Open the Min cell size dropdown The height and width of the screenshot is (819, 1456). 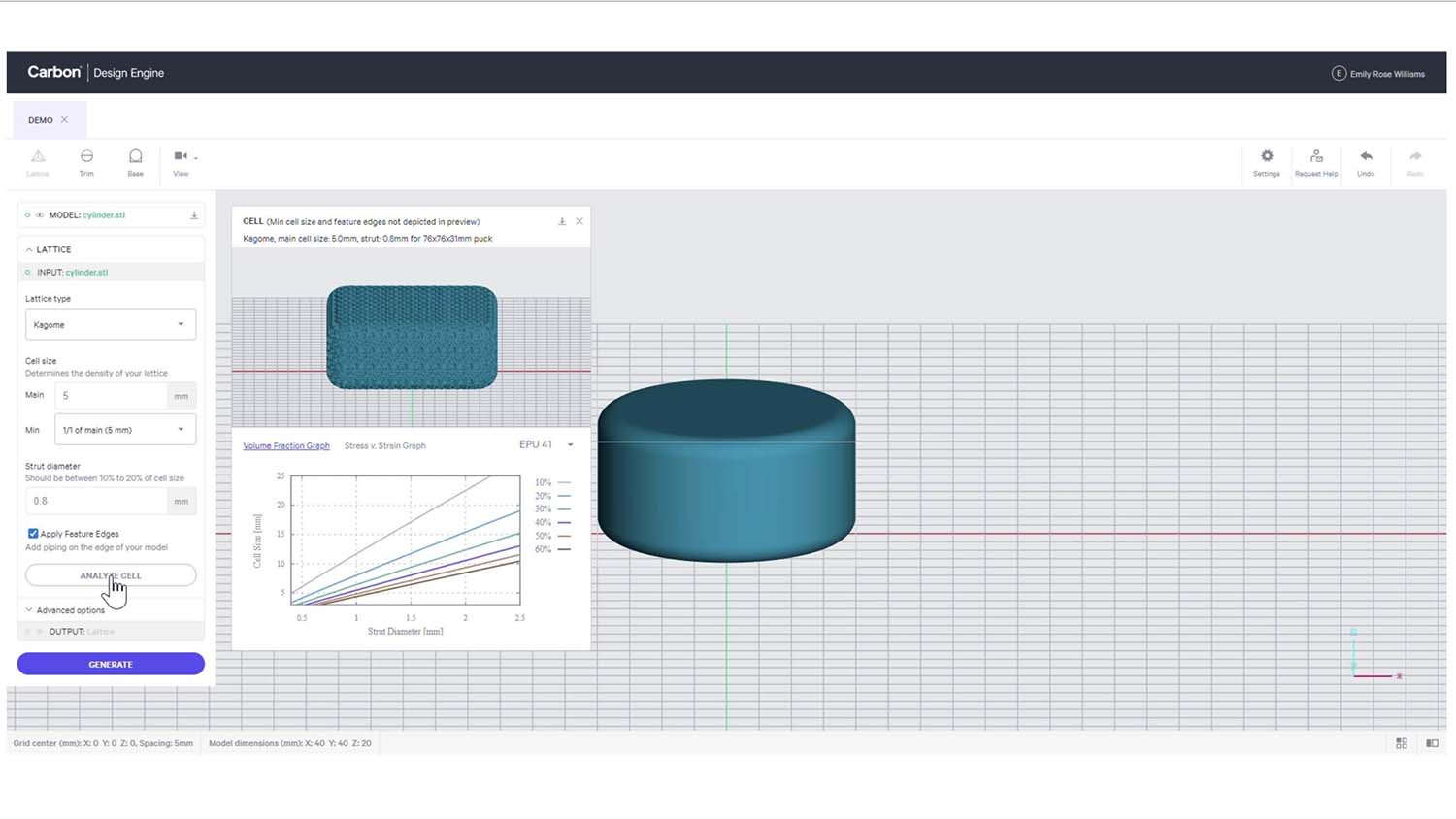click(124, 430)
